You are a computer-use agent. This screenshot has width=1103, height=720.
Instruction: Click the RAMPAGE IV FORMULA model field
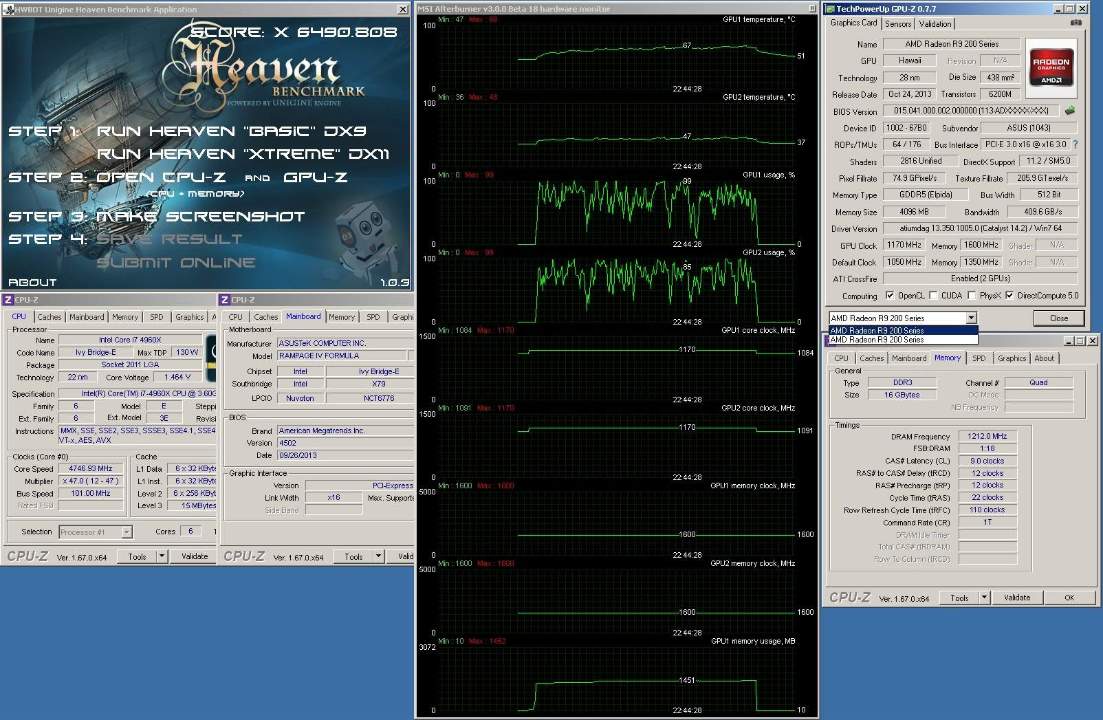point(341,356)
